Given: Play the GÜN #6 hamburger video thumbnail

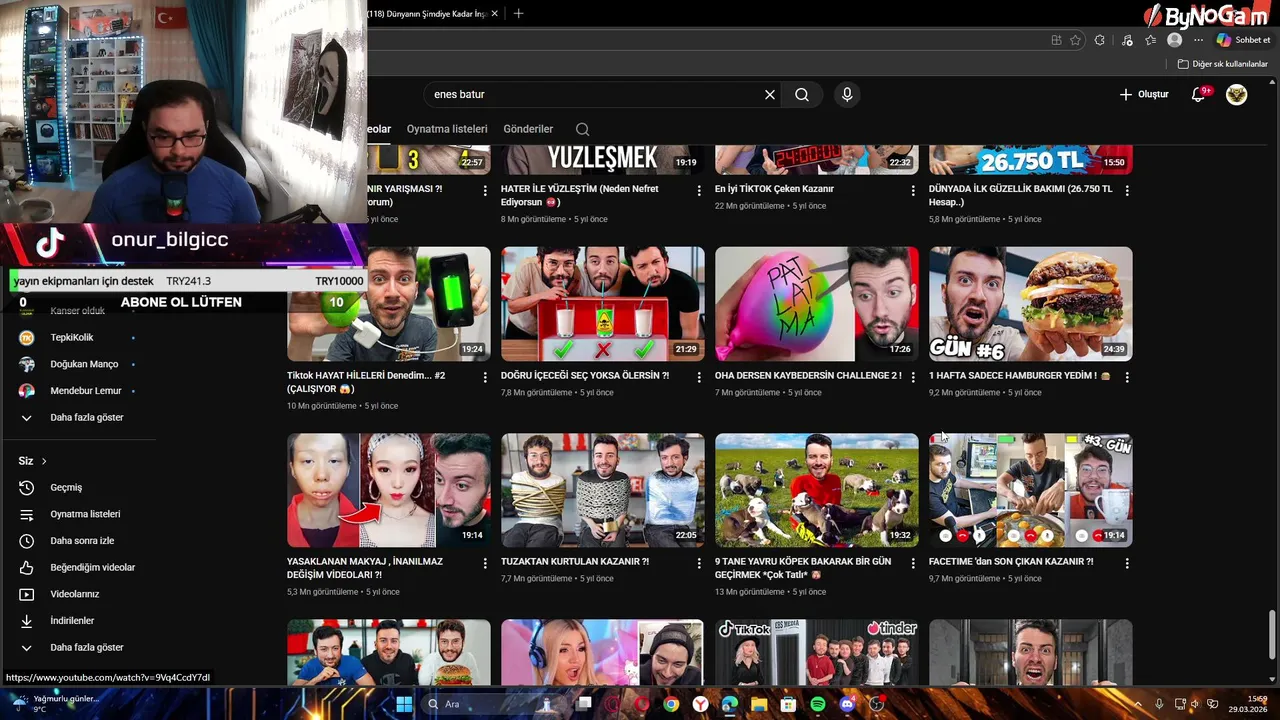Looking at the screenshot, I should (1031, 304).
